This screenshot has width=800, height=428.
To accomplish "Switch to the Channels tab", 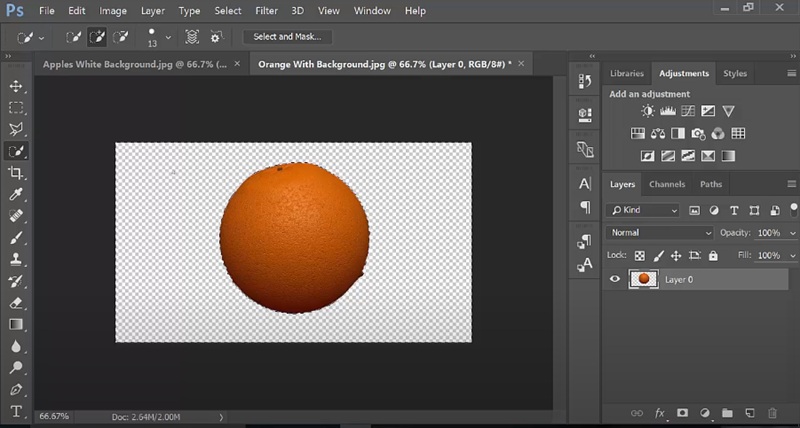I will click(x=667, y=184).
